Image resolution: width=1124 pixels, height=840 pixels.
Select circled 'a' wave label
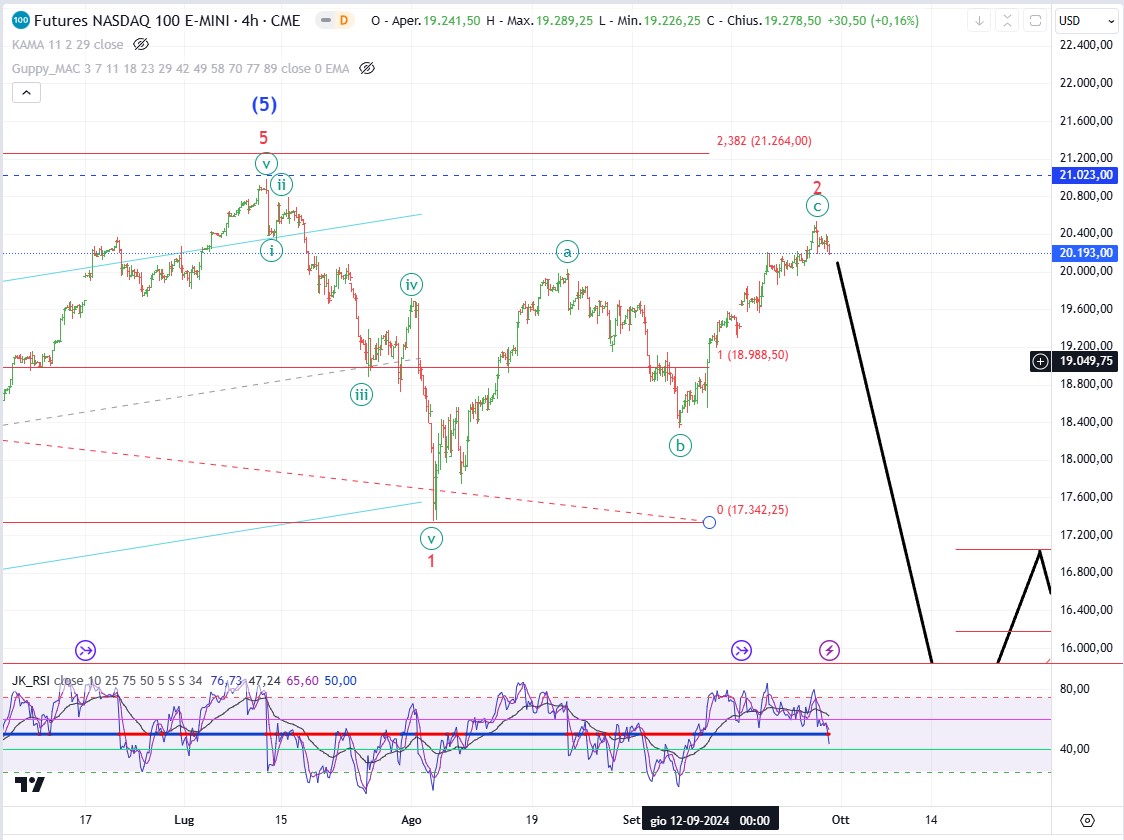[567, 252]
